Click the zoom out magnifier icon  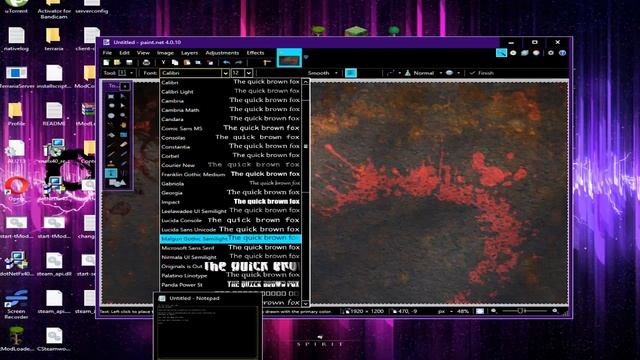493,311
